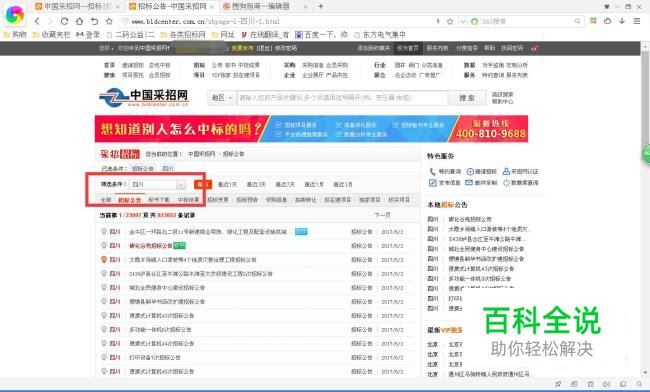Open the red 想知道别人怎么中标 banner
Viewport: 650px width, 392px height.
click(311, 129)
